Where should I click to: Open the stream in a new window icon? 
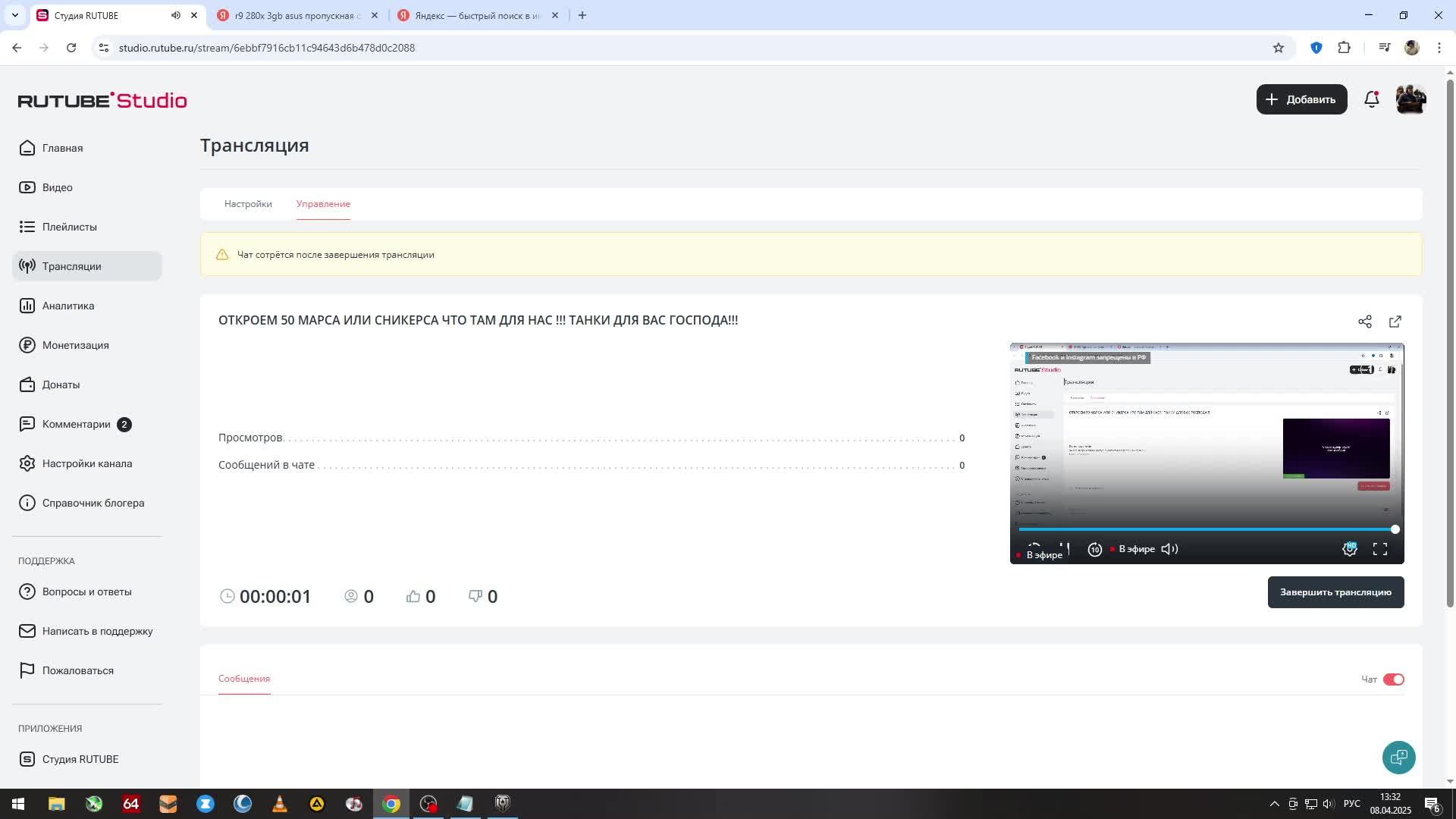pyautogui.click(x=1395, y=322)
